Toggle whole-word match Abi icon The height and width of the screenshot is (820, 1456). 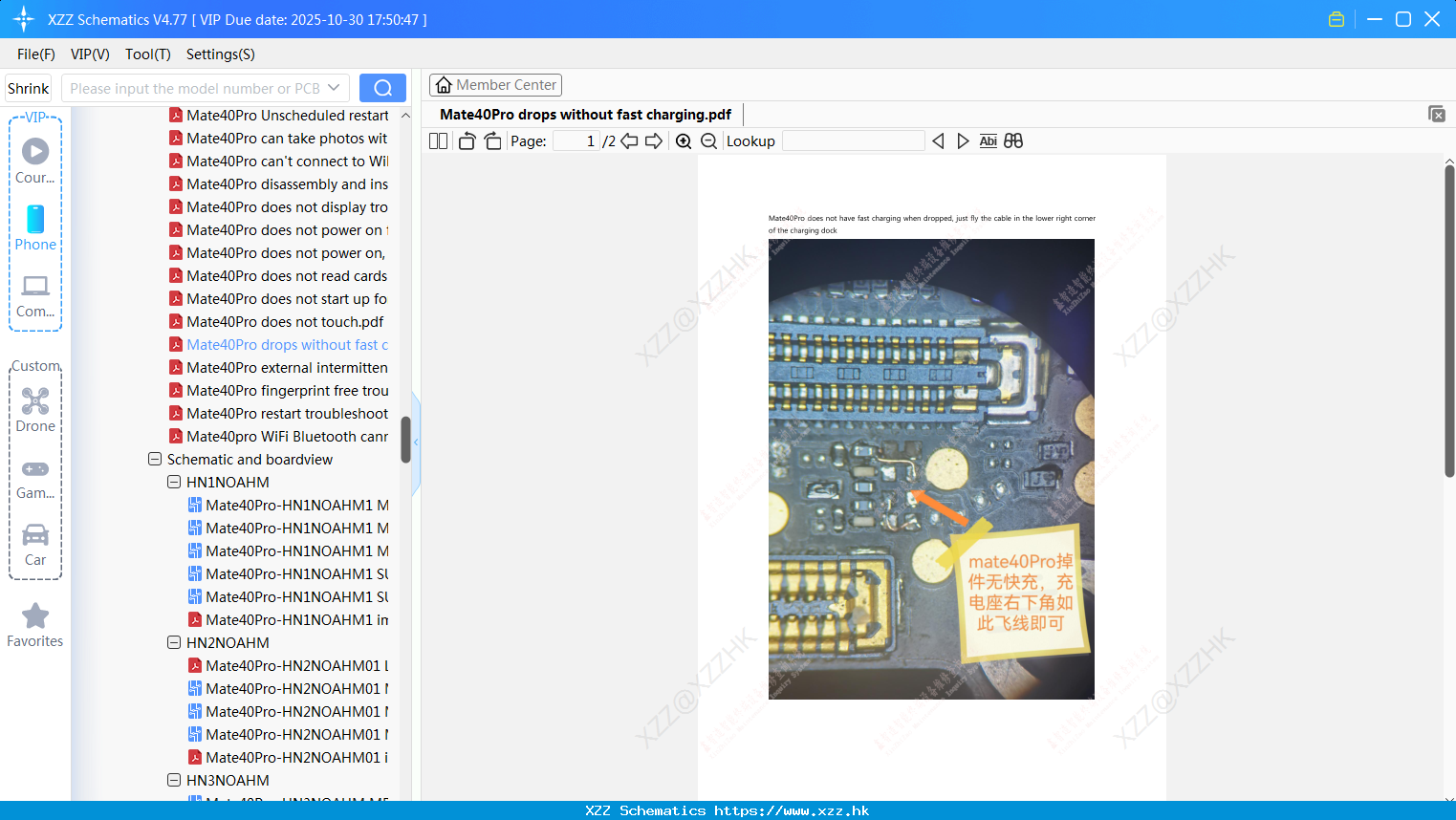[988, 140]
